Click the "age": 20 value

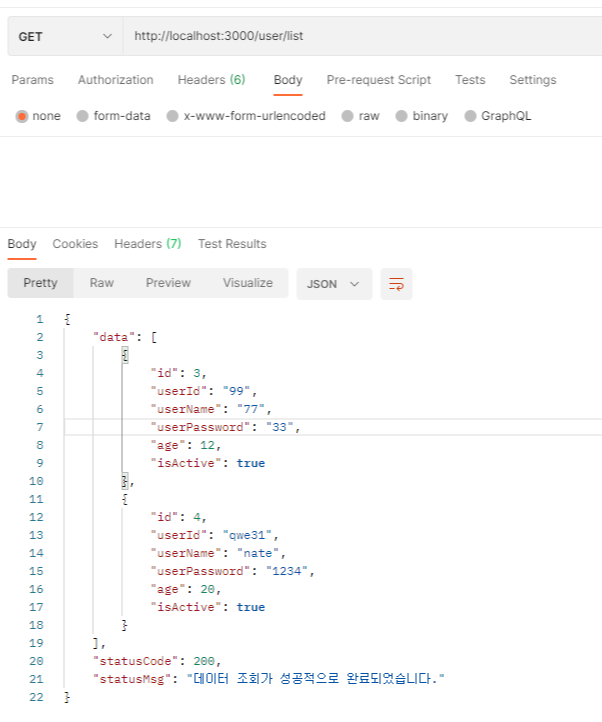point(207,589)
